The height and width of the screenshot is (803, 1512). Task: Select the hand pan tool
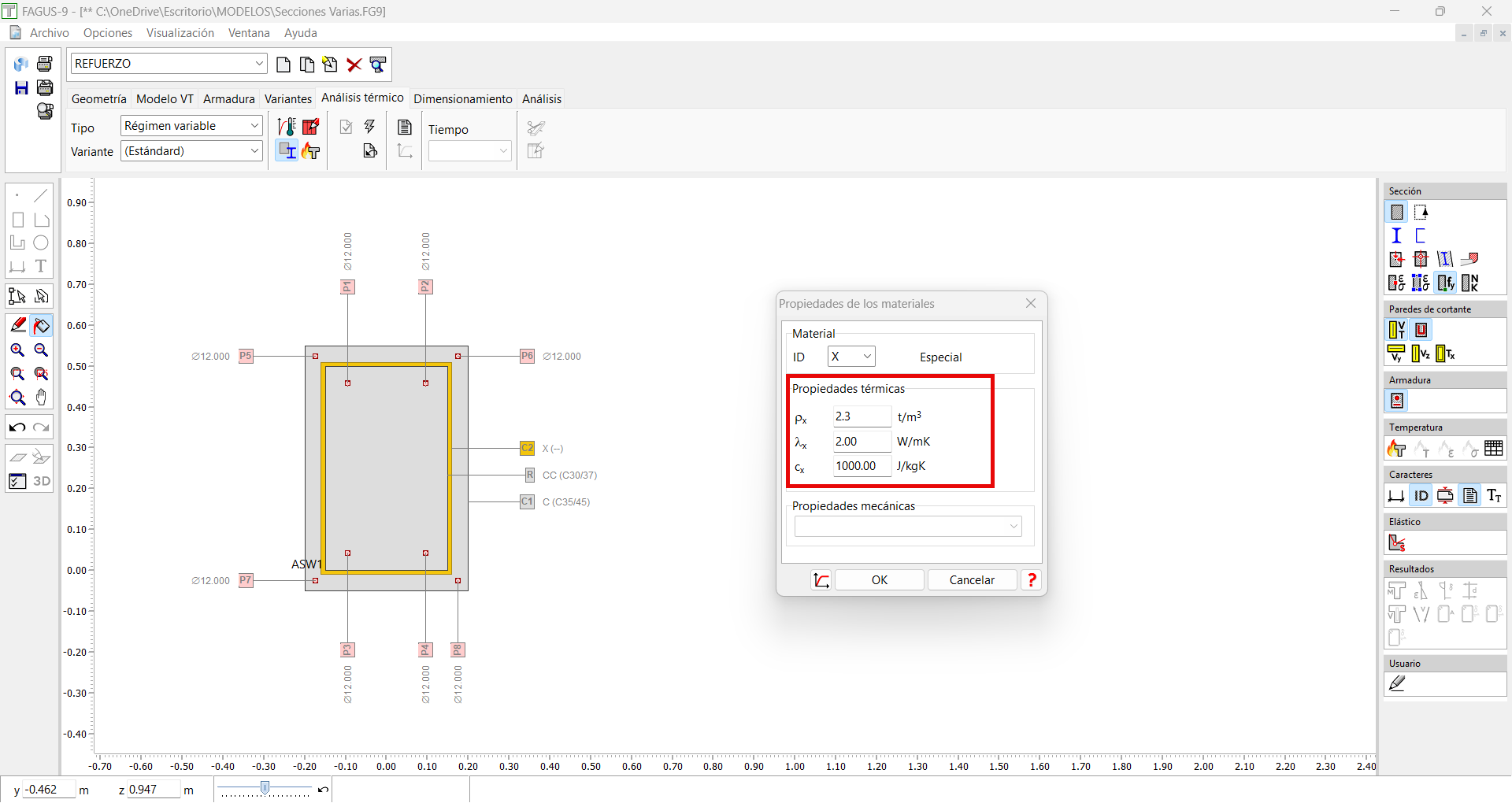[x=42, y=398]
